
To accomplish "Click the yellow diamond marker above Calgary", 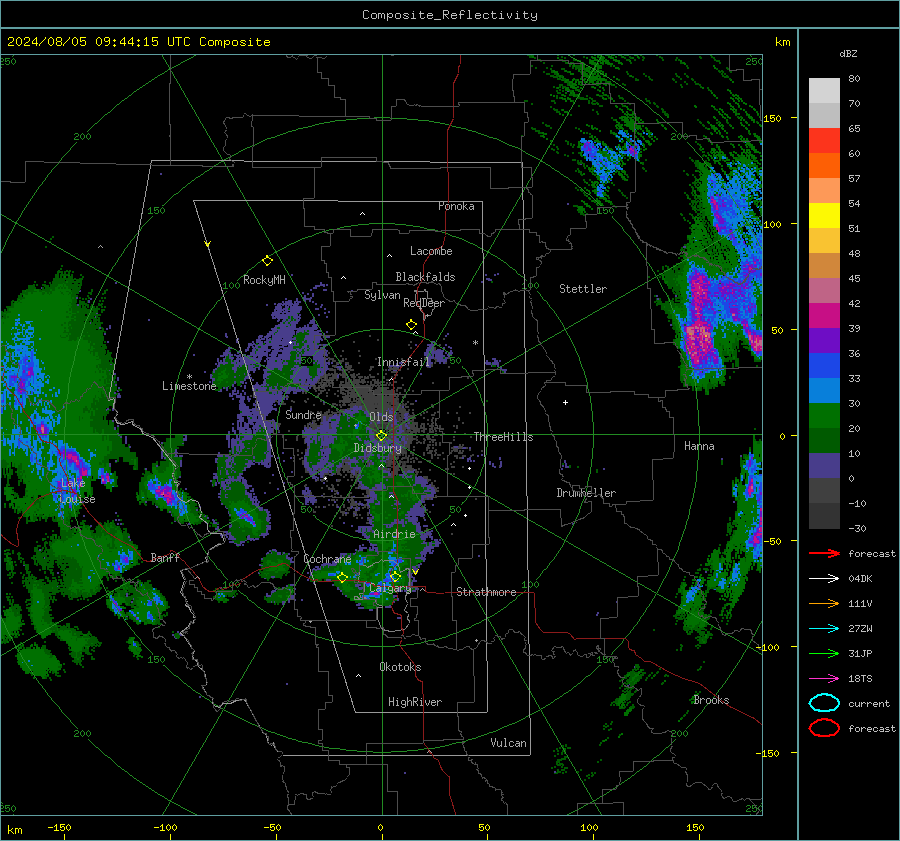I will [x=395, y=576].
